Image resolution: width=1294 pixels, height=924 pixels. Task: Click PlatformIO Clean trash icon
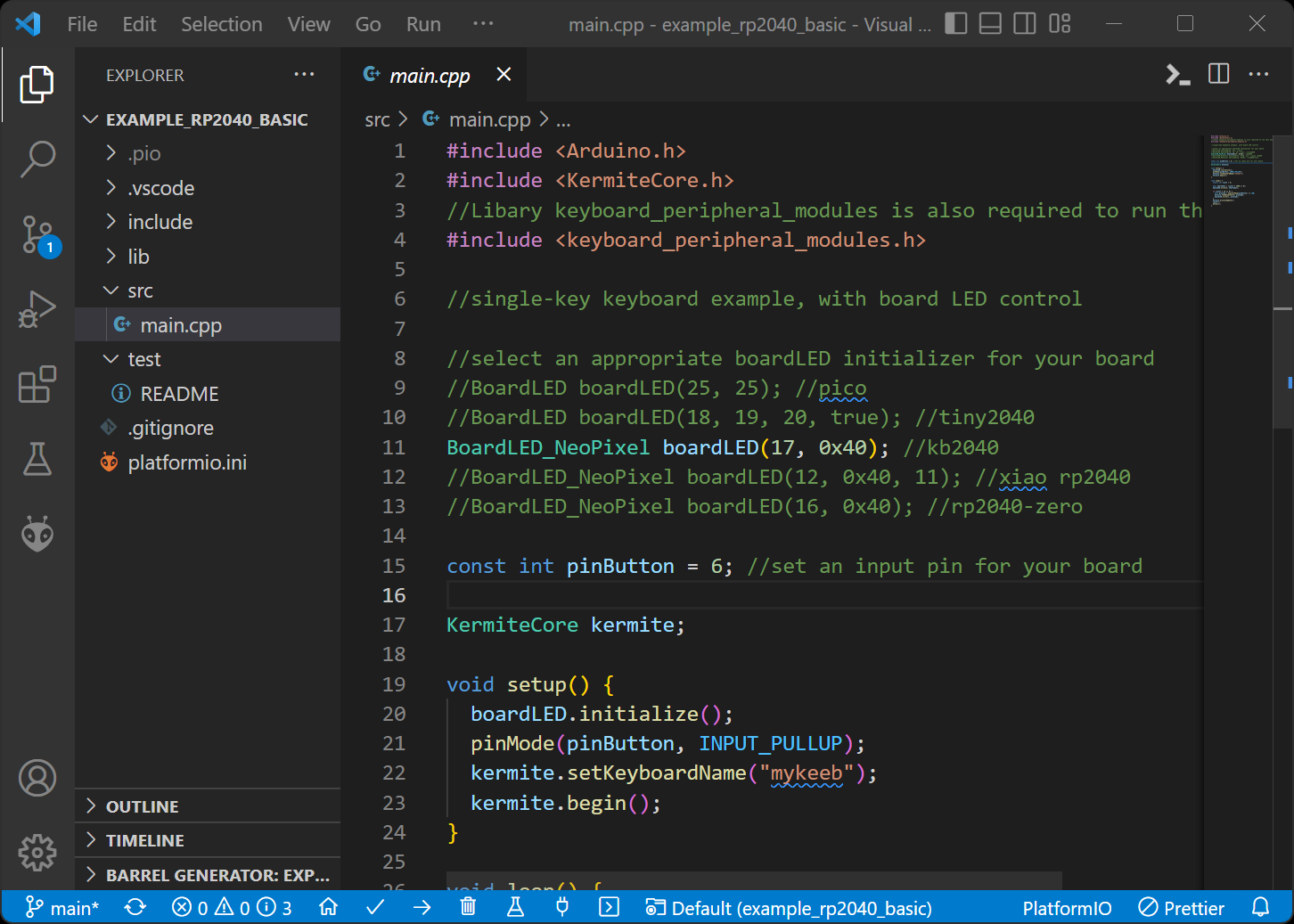pyautogui.click(x=468, y=907)
